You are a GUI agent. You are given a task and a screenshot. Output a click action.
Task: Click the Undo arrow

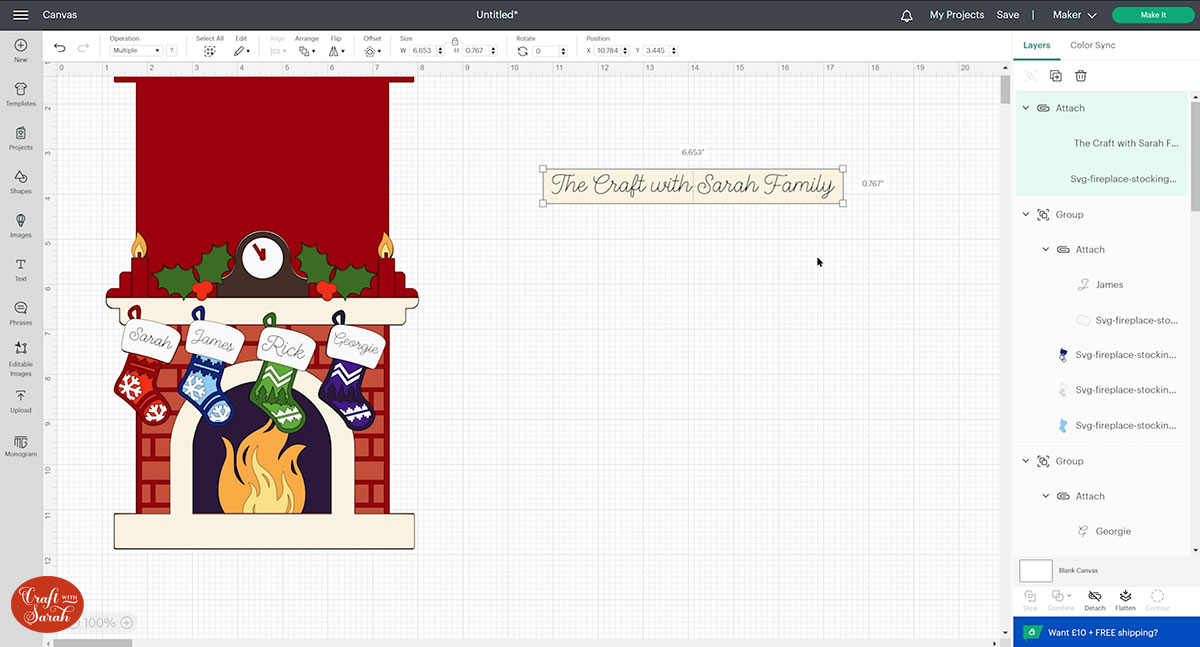pos(60,48)
